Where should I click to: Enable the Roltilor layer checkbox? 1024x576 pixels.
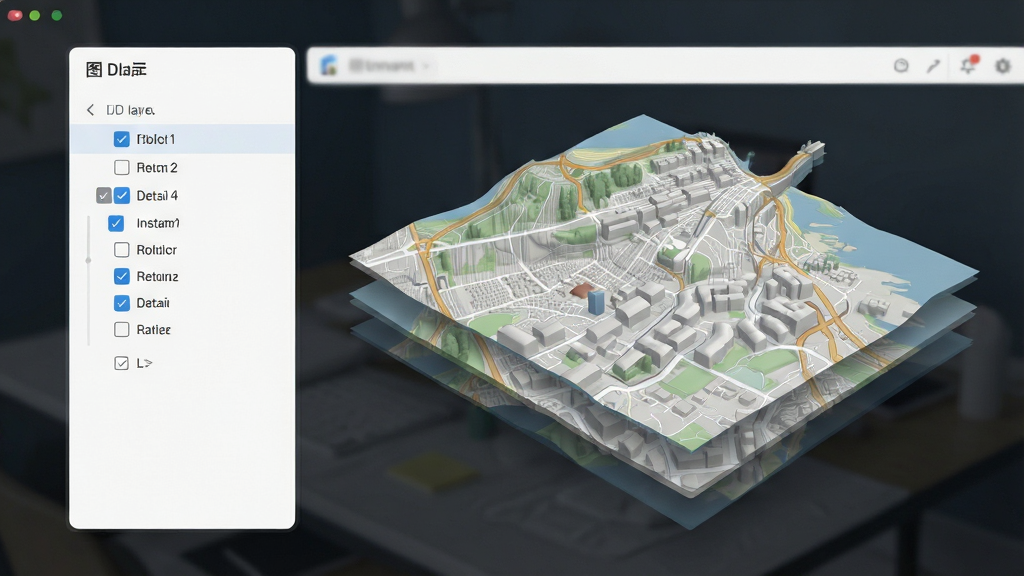(x=121, y=249)
